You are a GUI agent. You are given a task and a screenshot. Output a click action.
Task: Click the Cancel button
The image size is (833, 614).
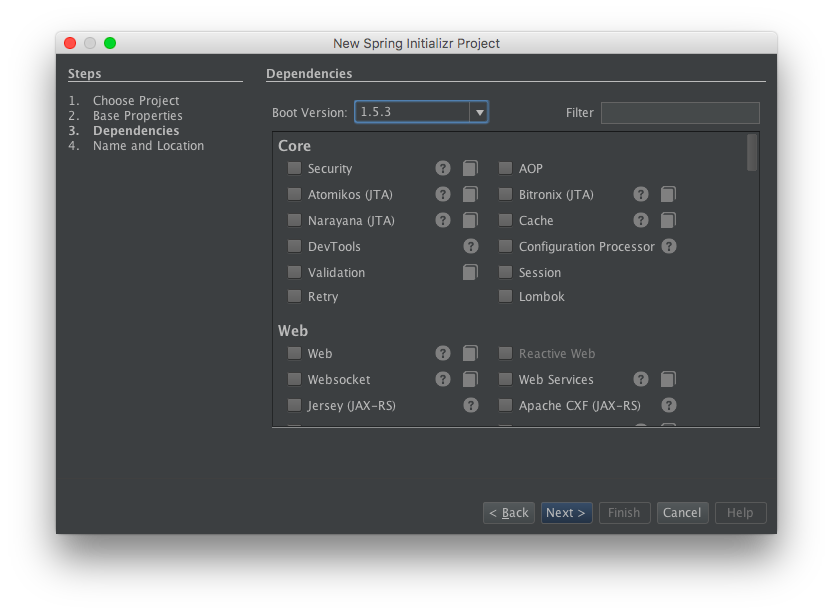click(x=682, y=513)
